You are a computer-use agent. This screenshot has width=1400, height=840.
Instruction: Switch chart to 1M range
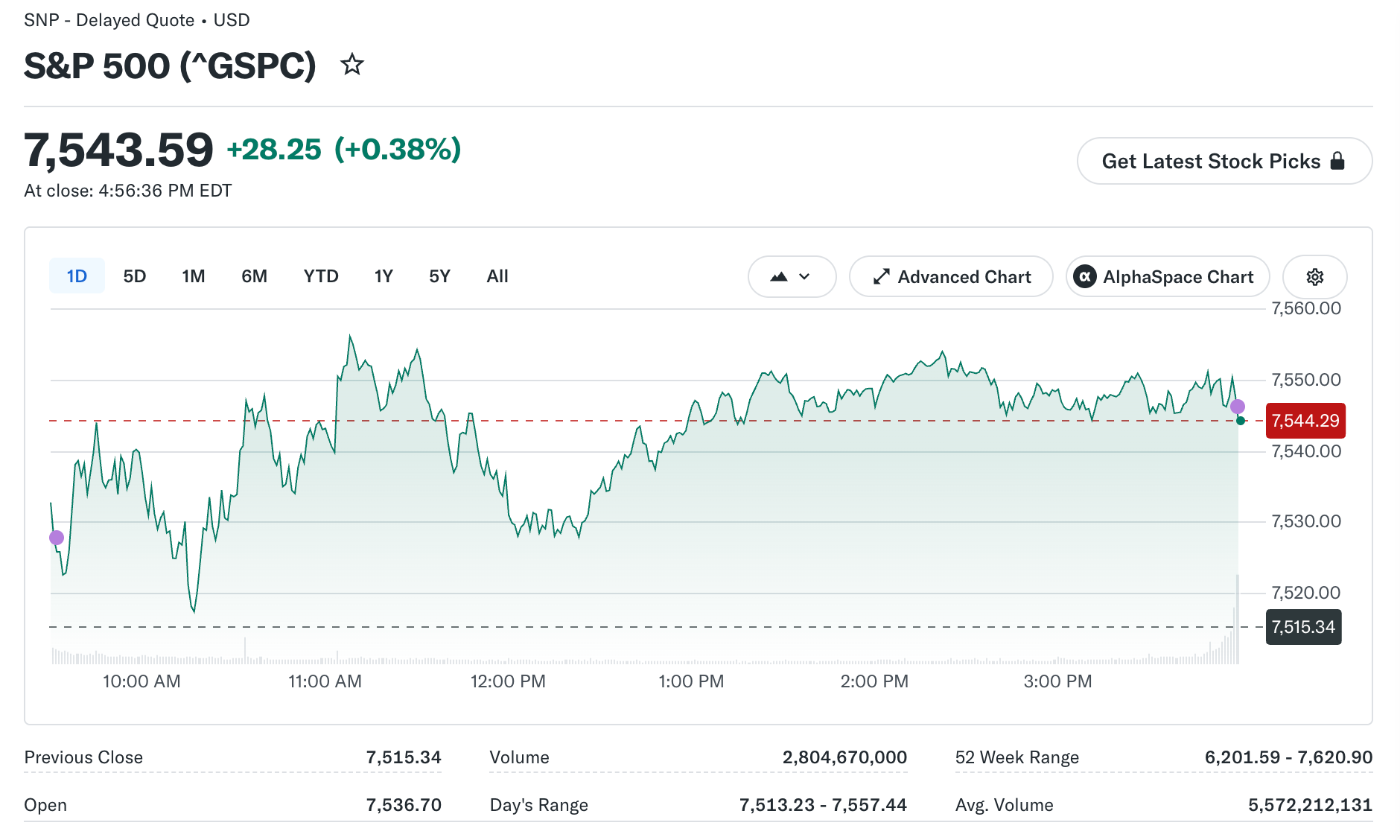click(x=194, y=276)
